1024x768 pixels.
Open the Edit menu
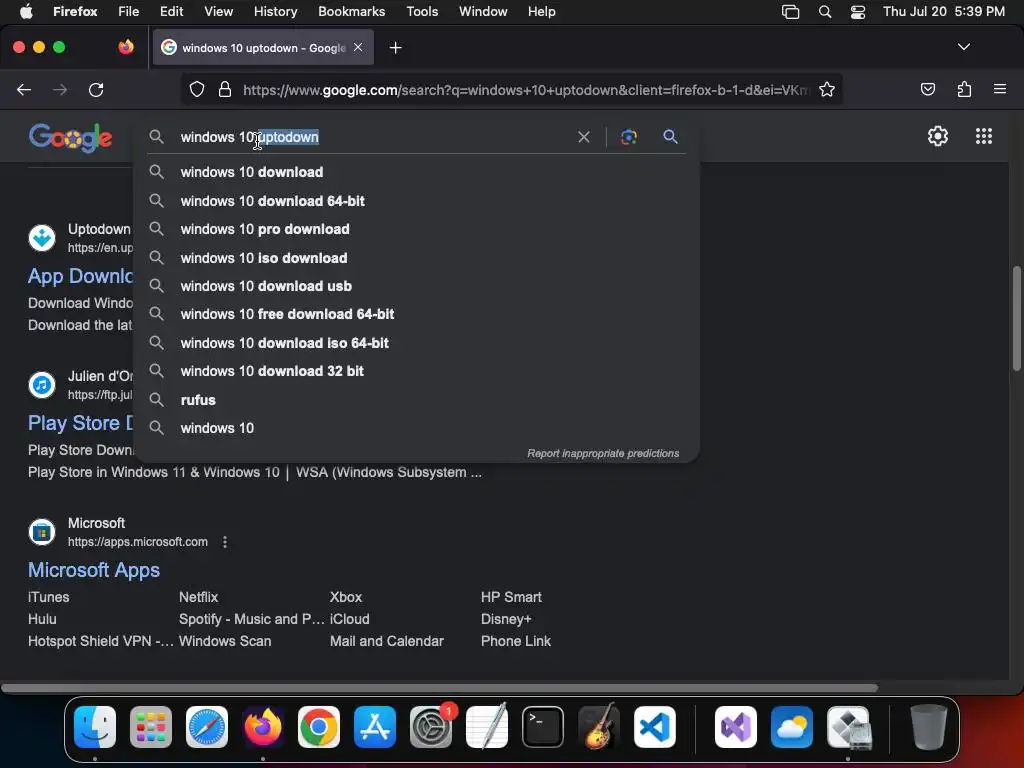tap(171, 12)
